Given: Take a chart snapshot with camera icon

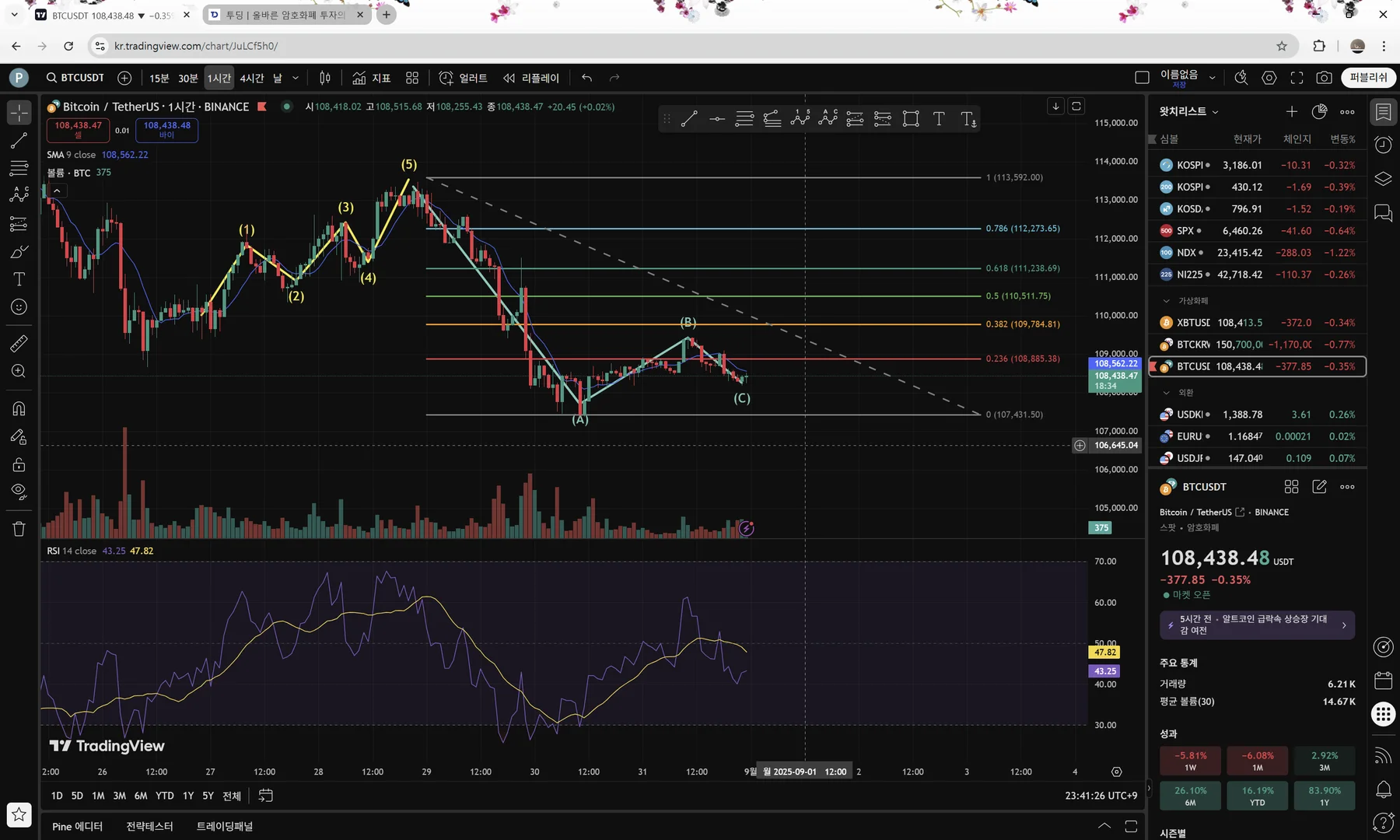Looking at the screenshot, I should coord(1324,78).
